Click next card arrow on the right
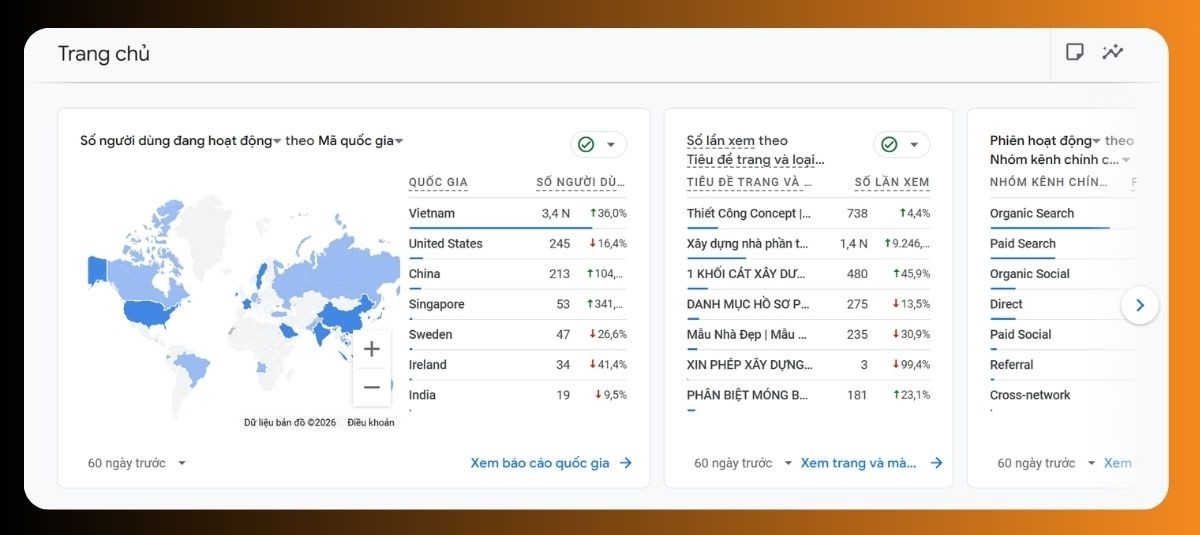 click(x=1140, y=305)
